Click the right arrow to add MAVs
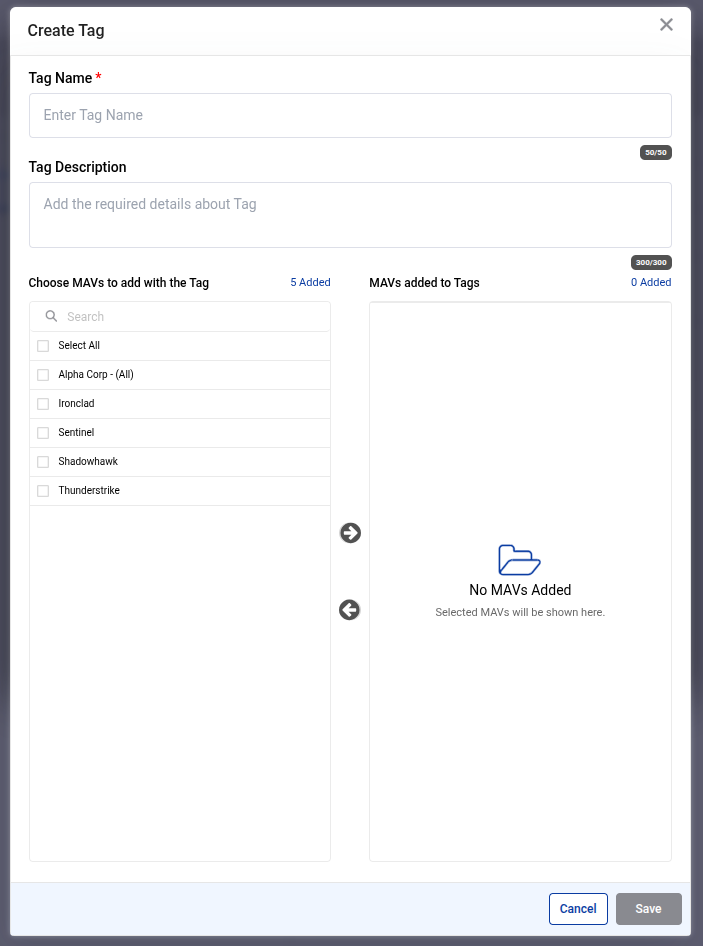This screenshot has width=703, height=946. pos(350,533)
